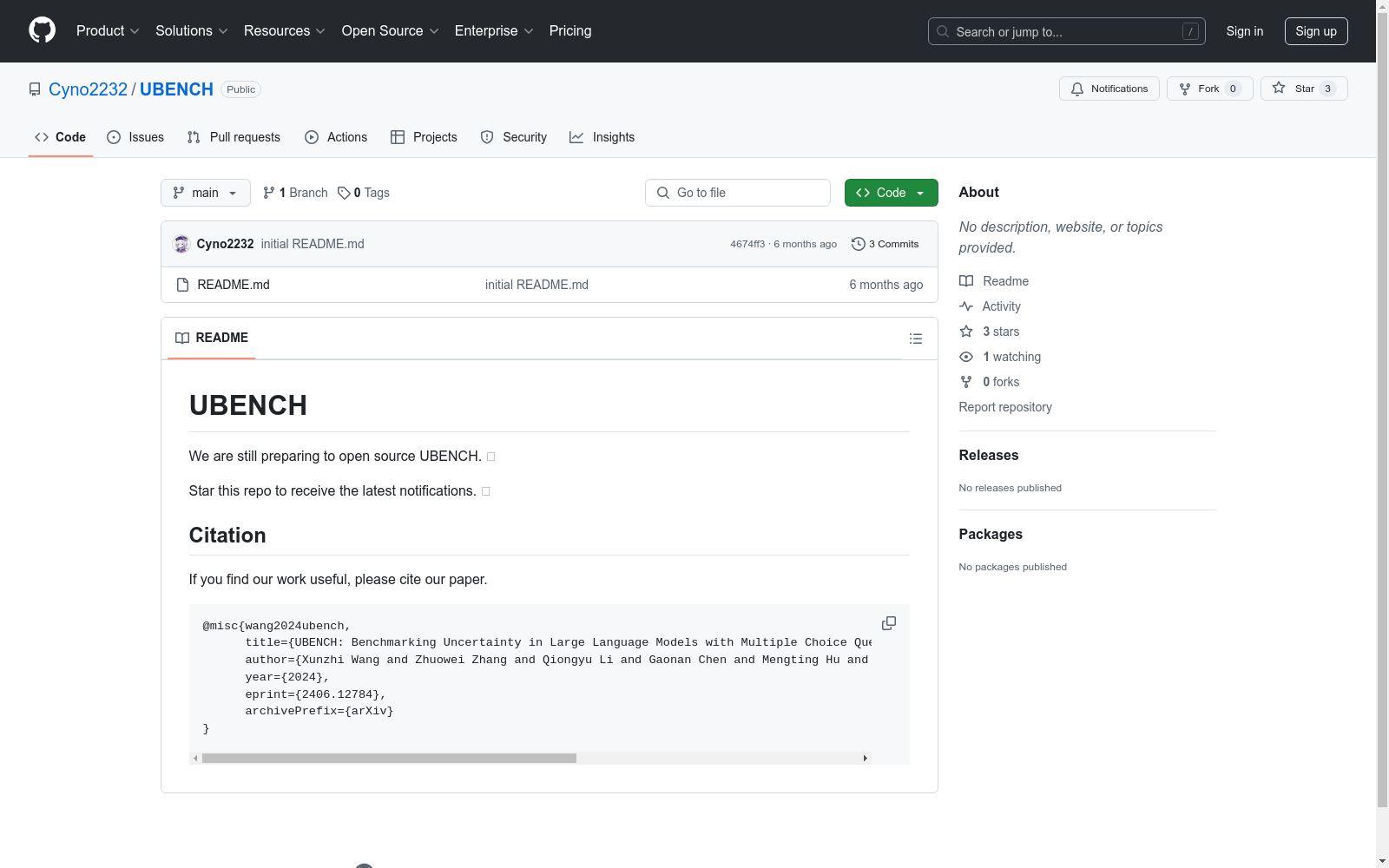Expand the Enterprise menu
The image size is (1389, 868).
[494, 31]
